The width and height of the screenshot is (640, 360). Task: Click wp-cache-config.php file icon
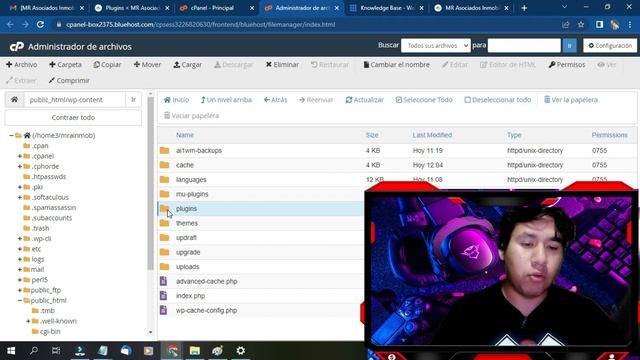pyautogui.click(x=164, y=310)
